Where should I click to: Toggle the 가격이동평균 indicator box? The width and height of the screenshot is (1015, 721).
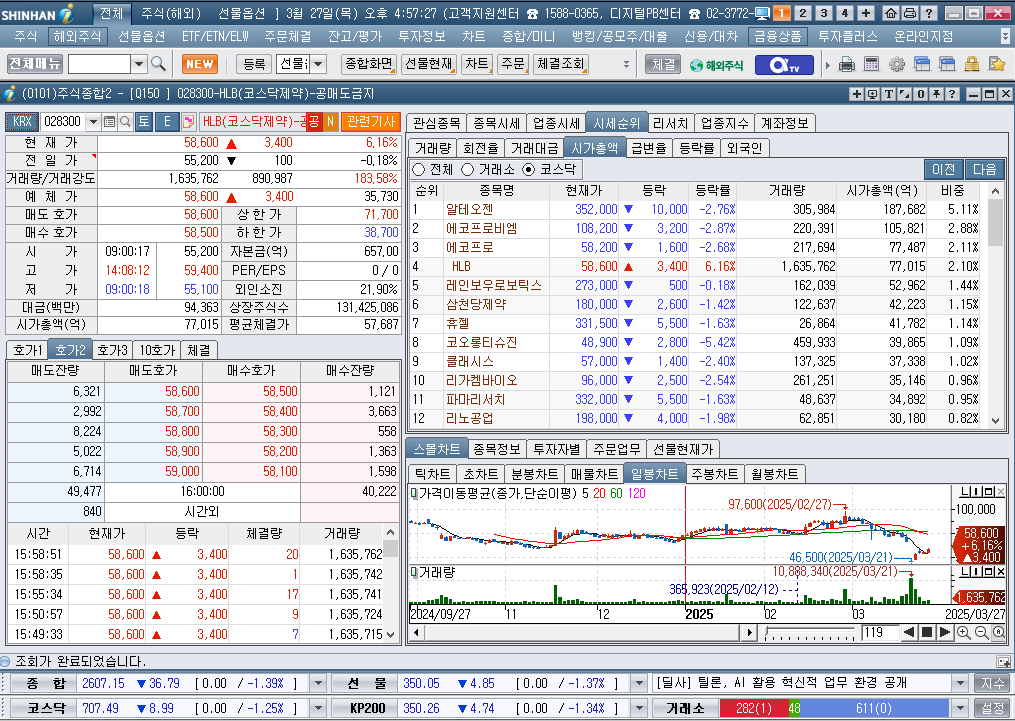413,493
